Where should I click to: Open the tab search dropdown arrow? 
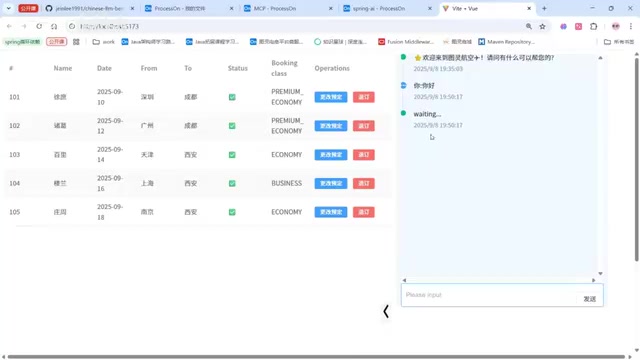point(9,8)
